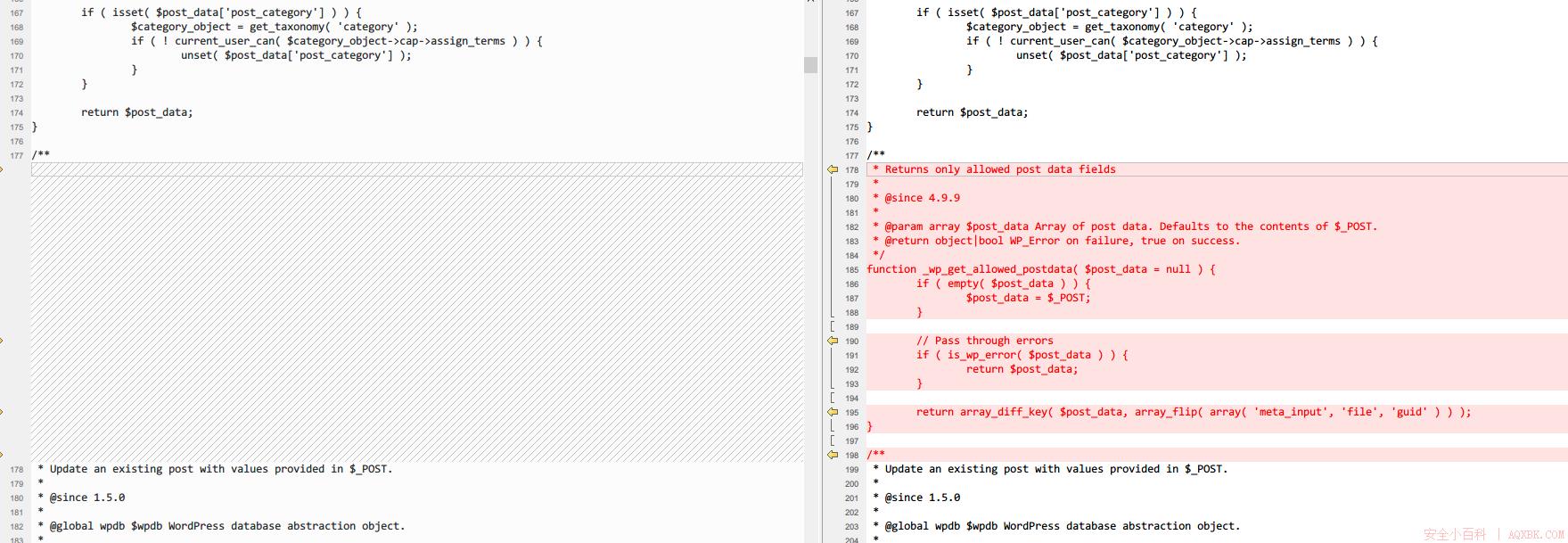The image size is (1568, 543).
Task: Click left pane '* Update an existing post' line
Action: [215, 469]
